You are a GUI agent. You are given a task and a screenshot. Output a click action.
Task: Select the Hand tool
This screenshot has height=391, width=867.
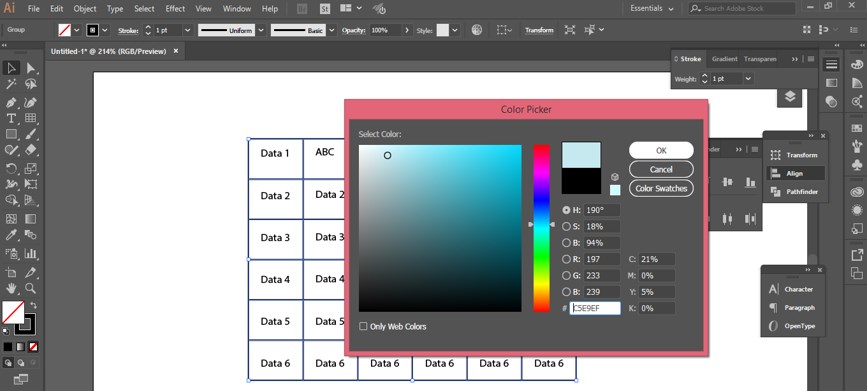pyautogui.click(x=11, y=288)
